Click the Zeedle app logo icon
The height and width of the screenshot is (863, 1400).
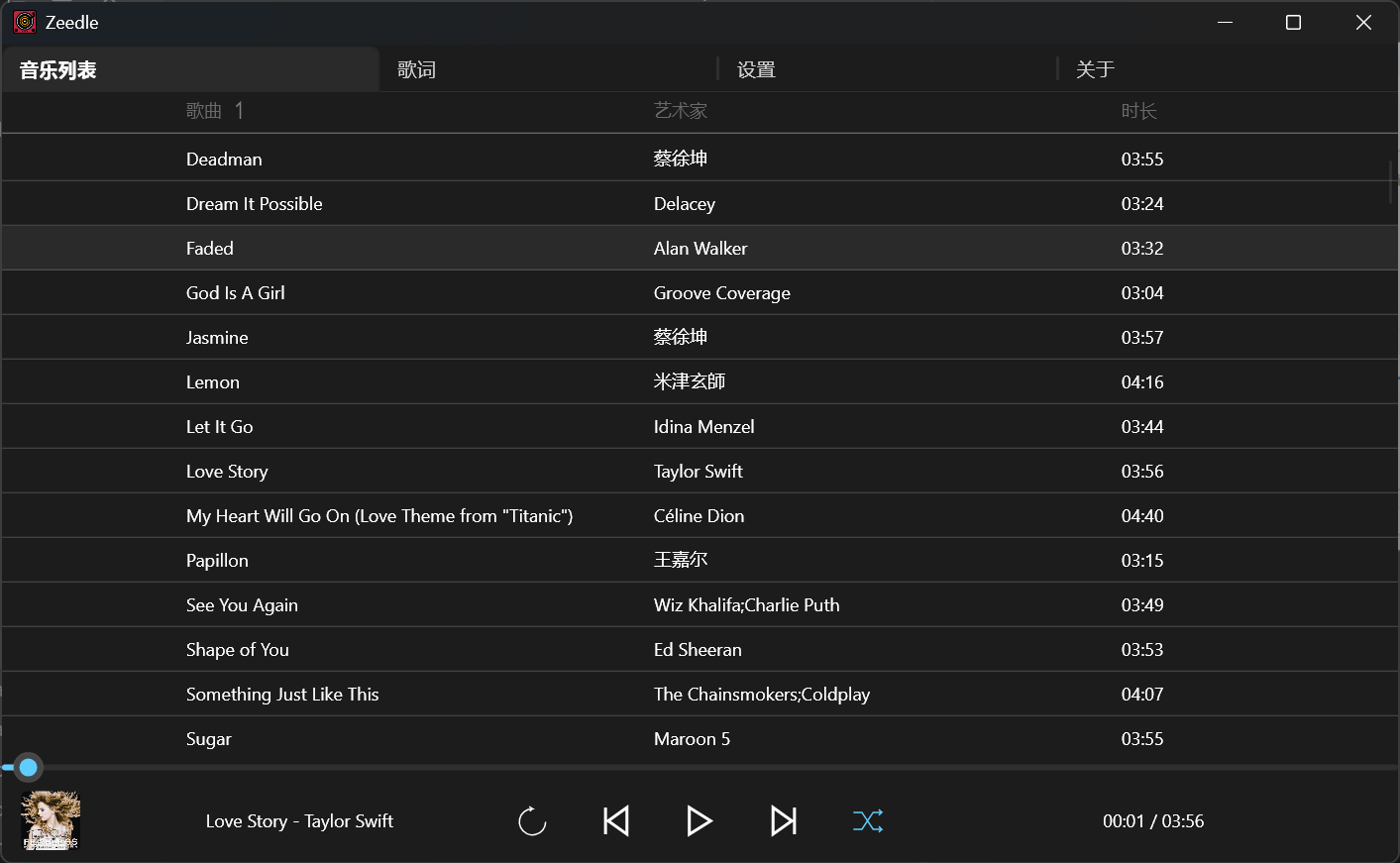(25, 22)
